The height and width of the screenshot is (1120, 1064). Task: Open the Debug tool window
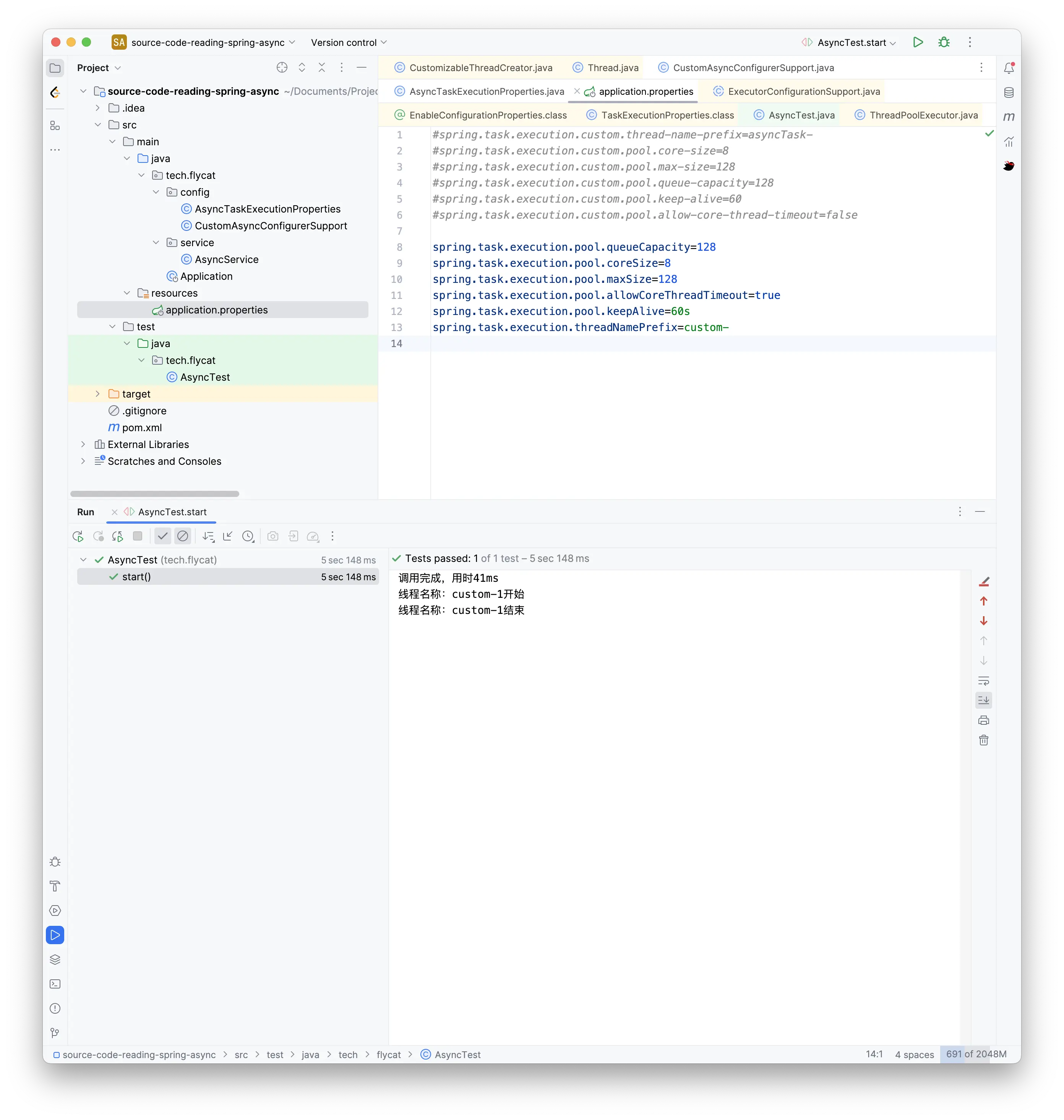point(55,862)
